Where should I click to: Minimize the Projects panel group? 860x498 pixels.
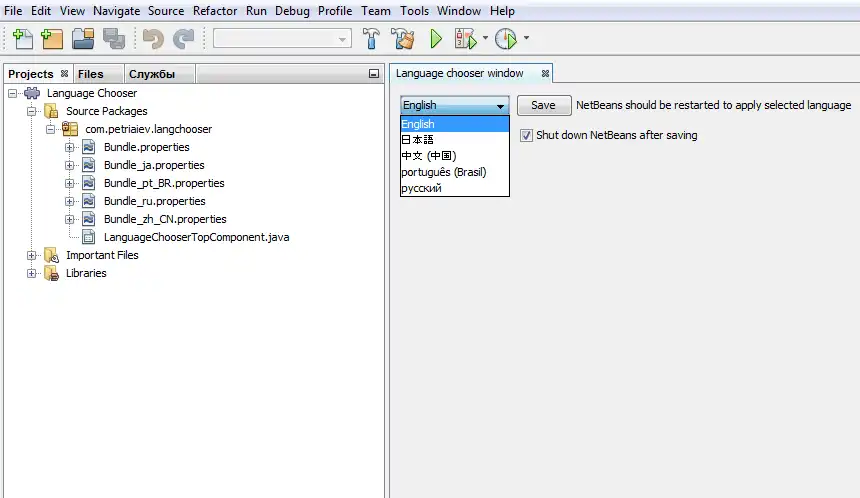point(374,73)
